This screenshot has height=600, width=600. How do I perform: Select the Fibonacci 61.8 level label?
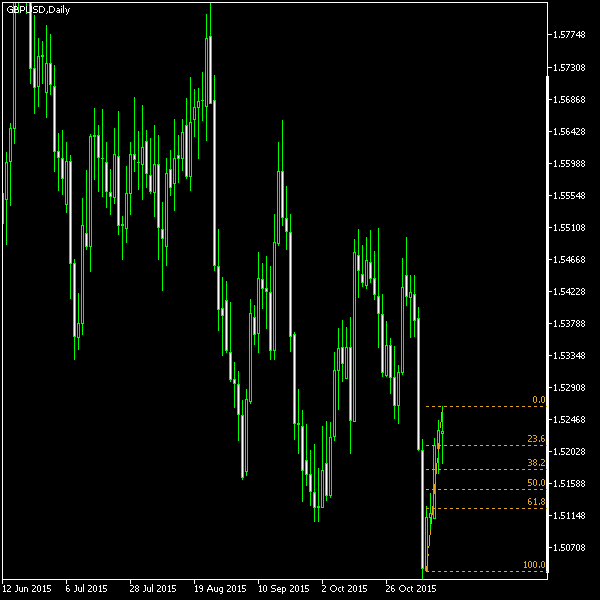pyautogui.click(x=536, y=502)
